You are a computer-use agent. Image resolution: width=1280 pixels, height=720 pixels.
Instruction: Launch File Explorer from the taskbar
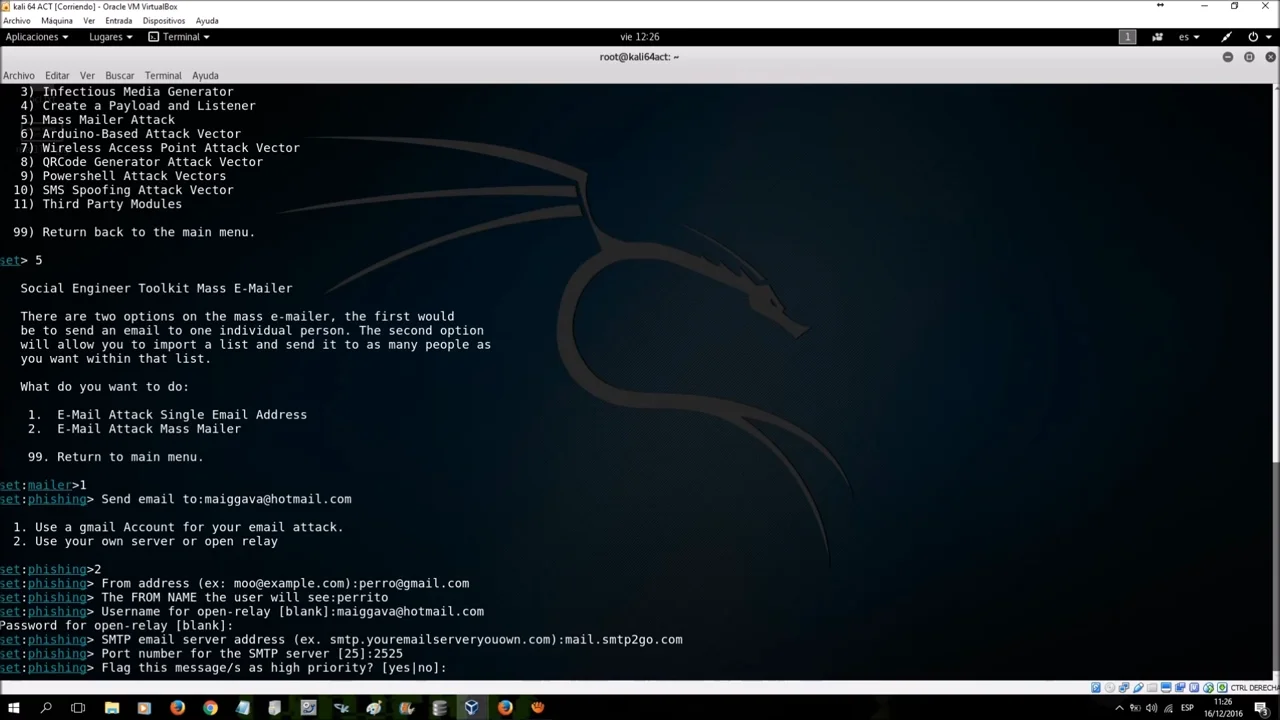112,708
